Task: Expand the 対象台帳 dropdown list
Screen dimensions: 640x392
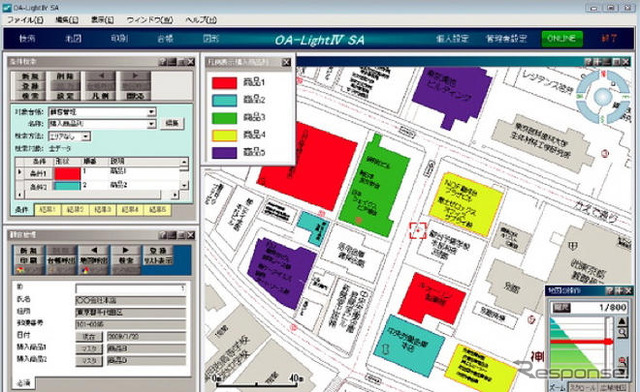Action: click(x=151, y=111)
